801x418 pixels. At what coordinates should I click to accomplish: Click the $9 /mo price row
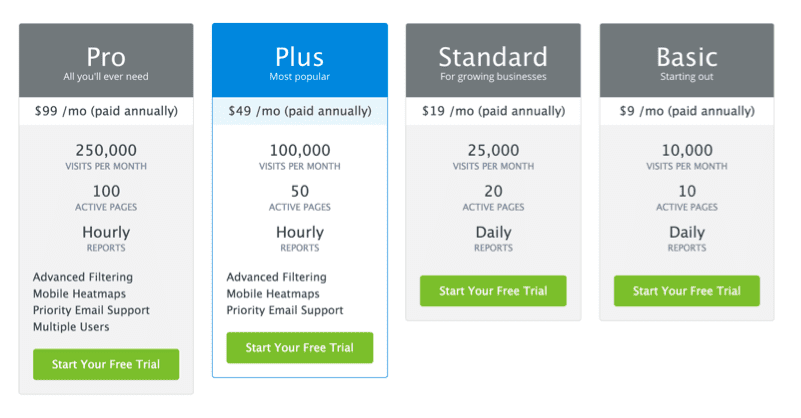coord(686,111)
